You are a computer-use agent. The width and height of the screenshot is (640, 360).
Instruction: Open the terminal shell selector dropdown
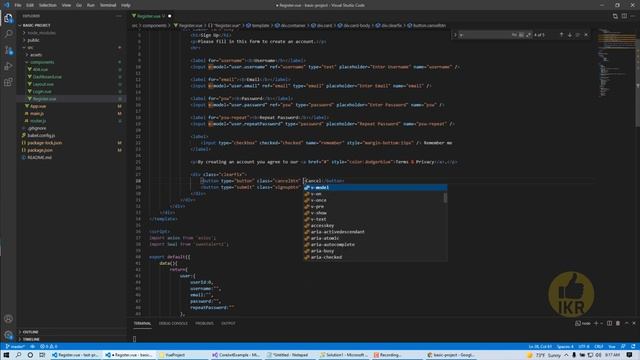pyautogui.click(x=601, y=323)
